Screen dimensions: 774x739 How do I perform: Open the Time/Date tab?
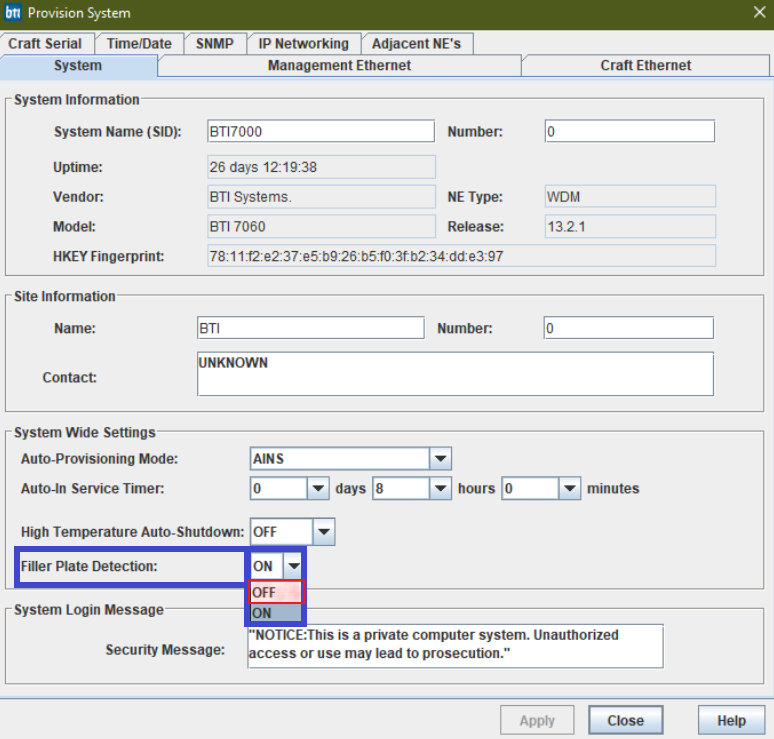coord(139,43)
